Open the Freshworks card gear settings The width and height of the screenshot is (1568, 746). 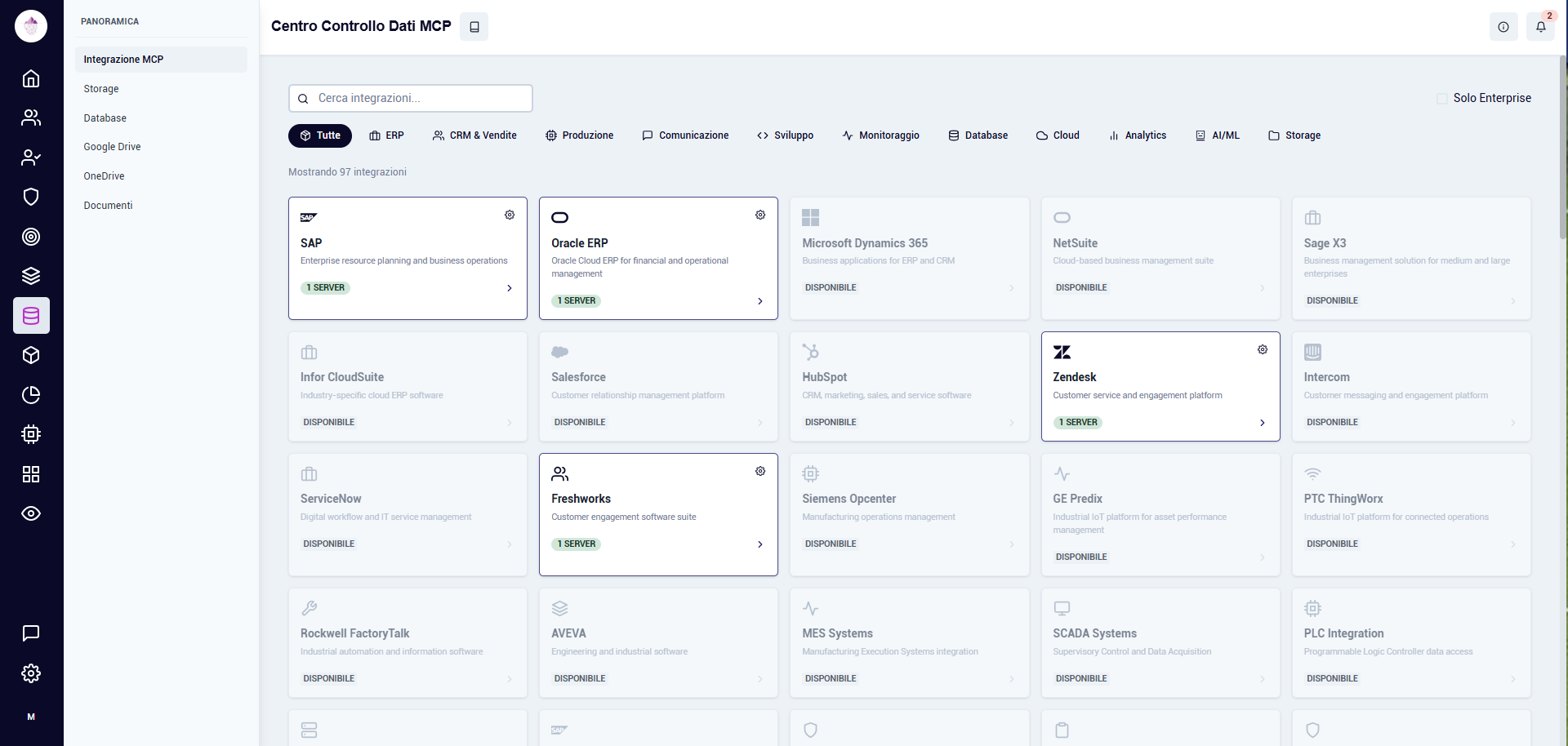coord(760,471)
